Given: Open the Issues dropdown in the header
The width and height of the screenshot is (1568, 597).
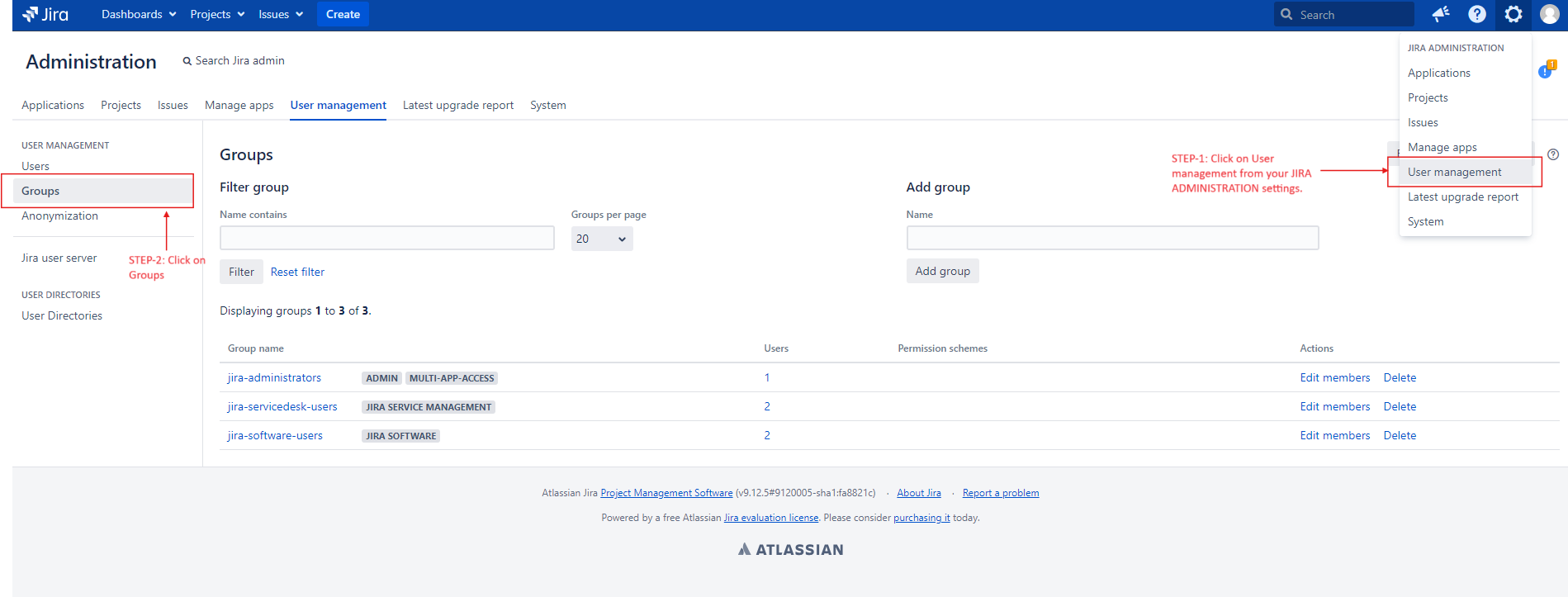Looking at the screenshot, I should tap(281, 14).
